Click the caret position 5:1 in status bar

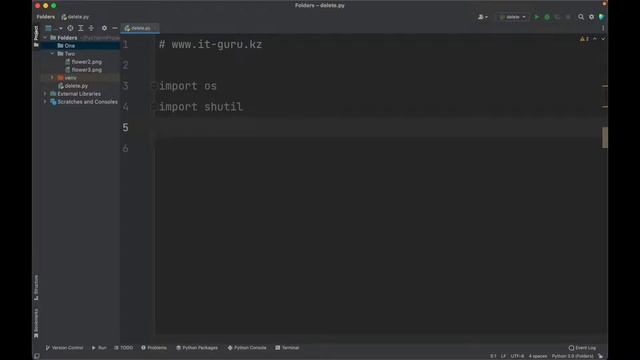[493, 356]
